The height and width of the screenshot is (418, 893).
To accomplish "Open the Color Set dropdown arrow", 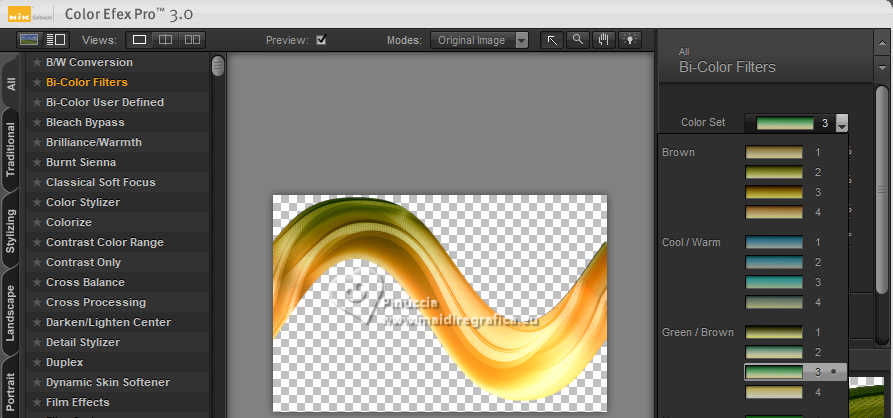I will point(842,123).
